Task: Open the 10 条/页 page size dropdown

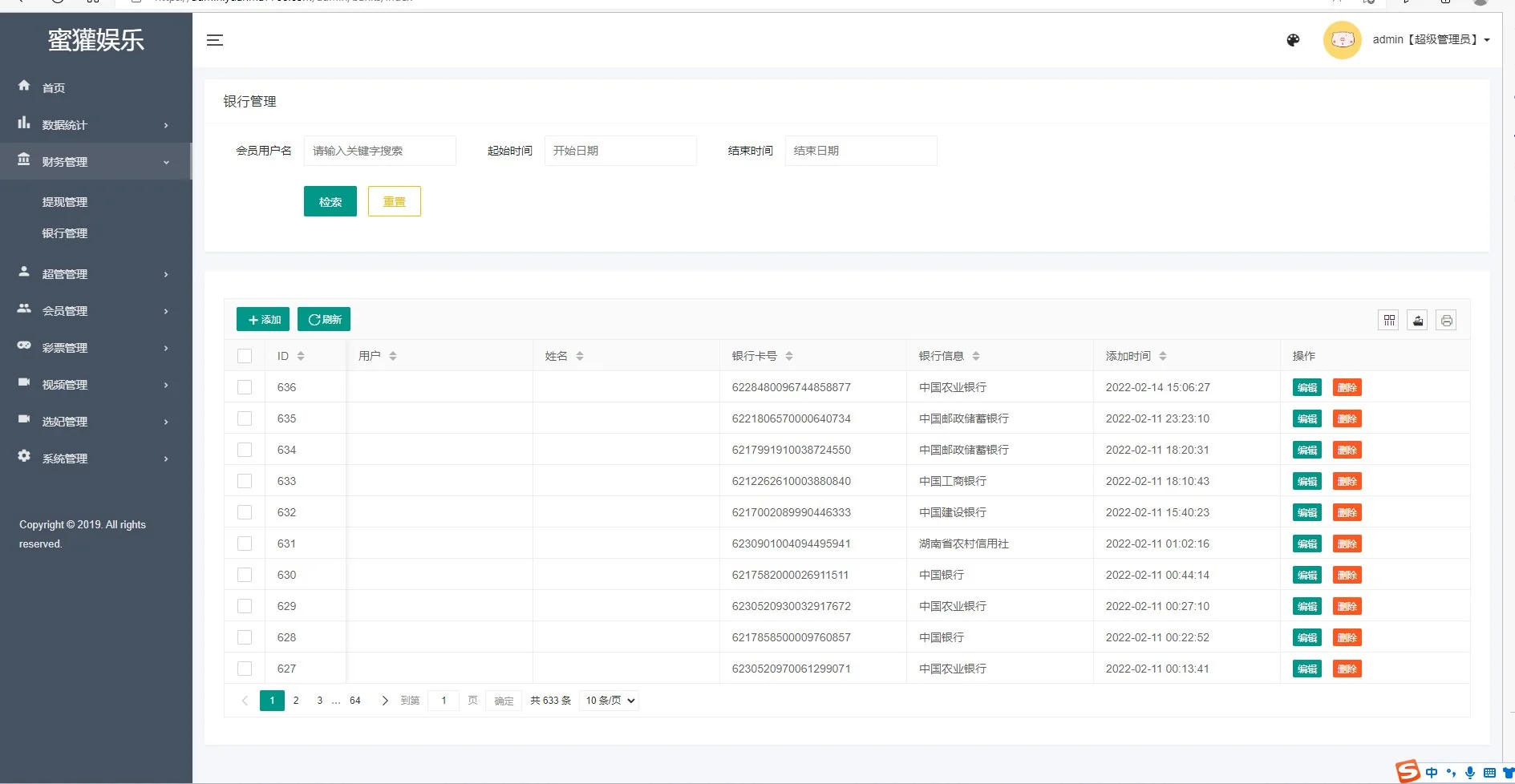Action: pos(610,701)
